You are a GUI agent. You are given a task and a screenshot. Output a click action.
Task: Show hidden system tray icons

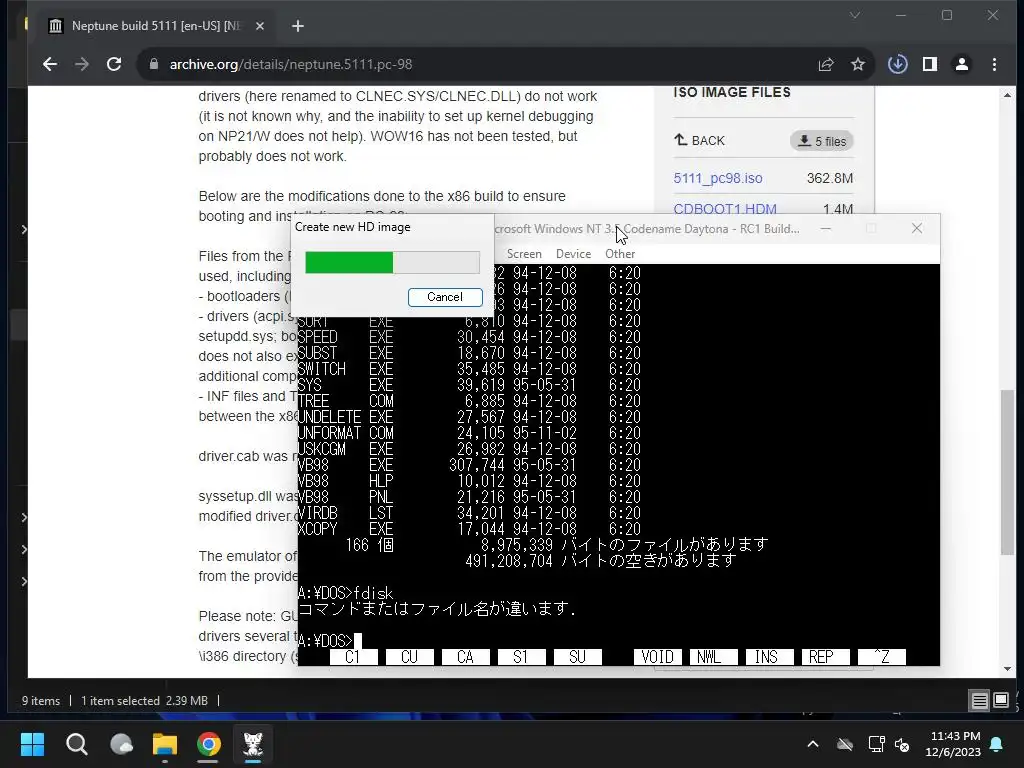[813, 744]
